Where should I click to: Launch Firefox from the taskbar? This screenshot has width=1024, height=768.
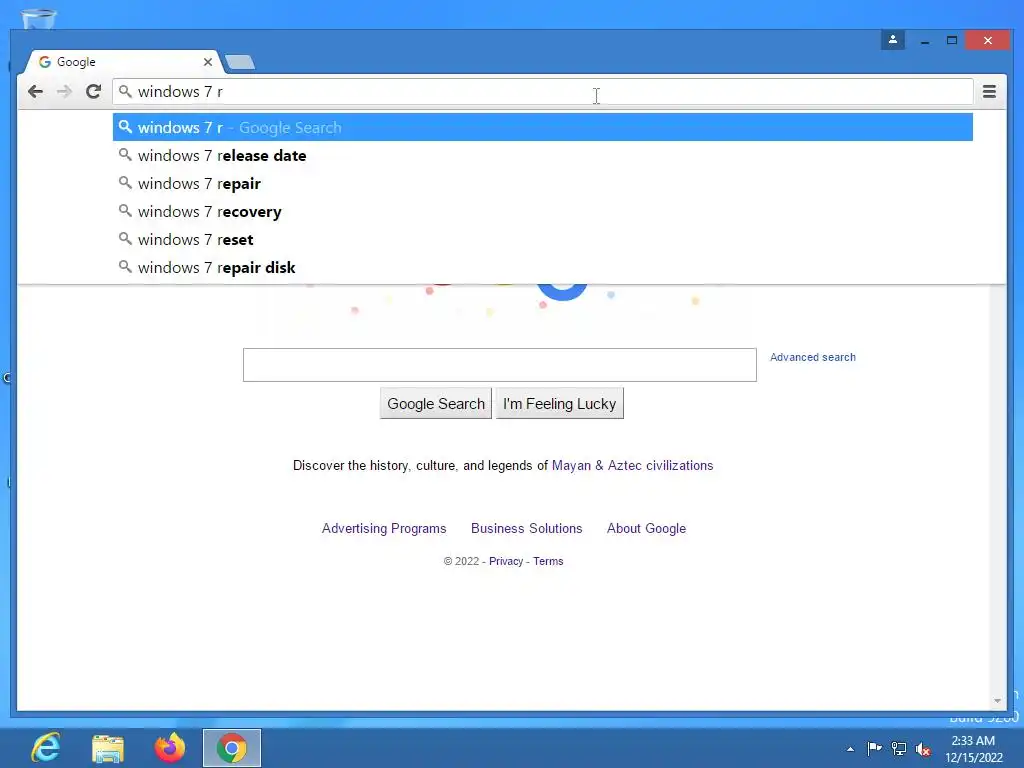coord(170,748)
